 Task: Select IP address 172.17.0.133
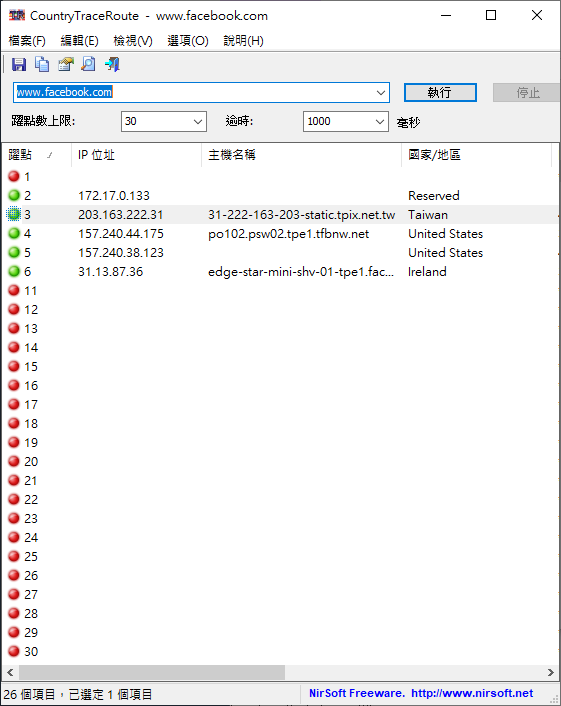(114, 195)
